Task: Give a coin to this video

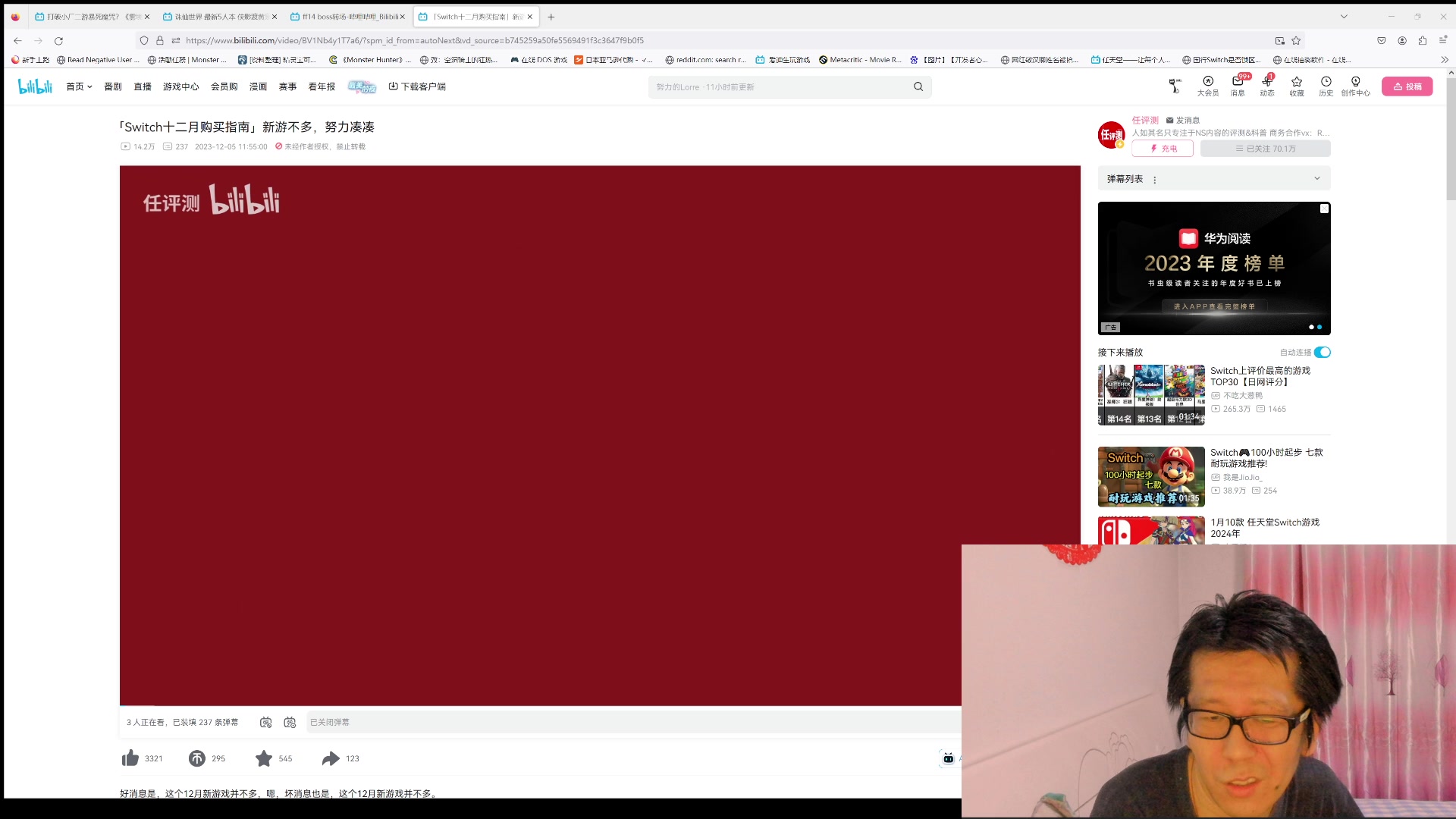Action: coord(197,758)
